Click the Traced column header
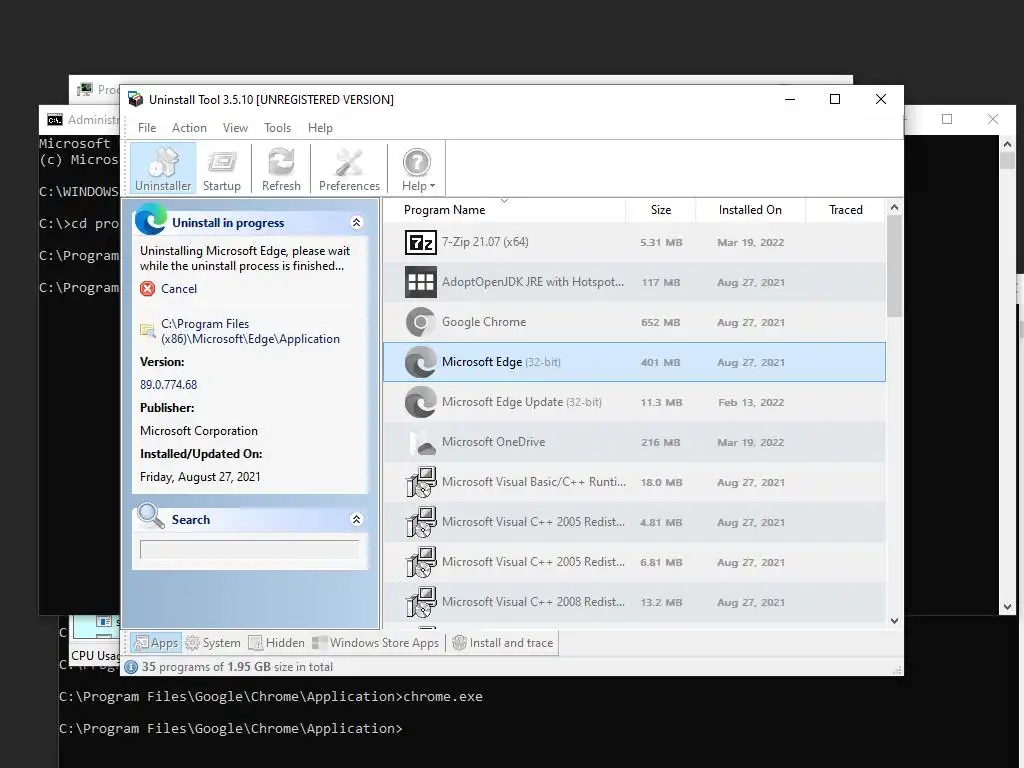Viewport: 1024px width, 768px height. (846, 210)
